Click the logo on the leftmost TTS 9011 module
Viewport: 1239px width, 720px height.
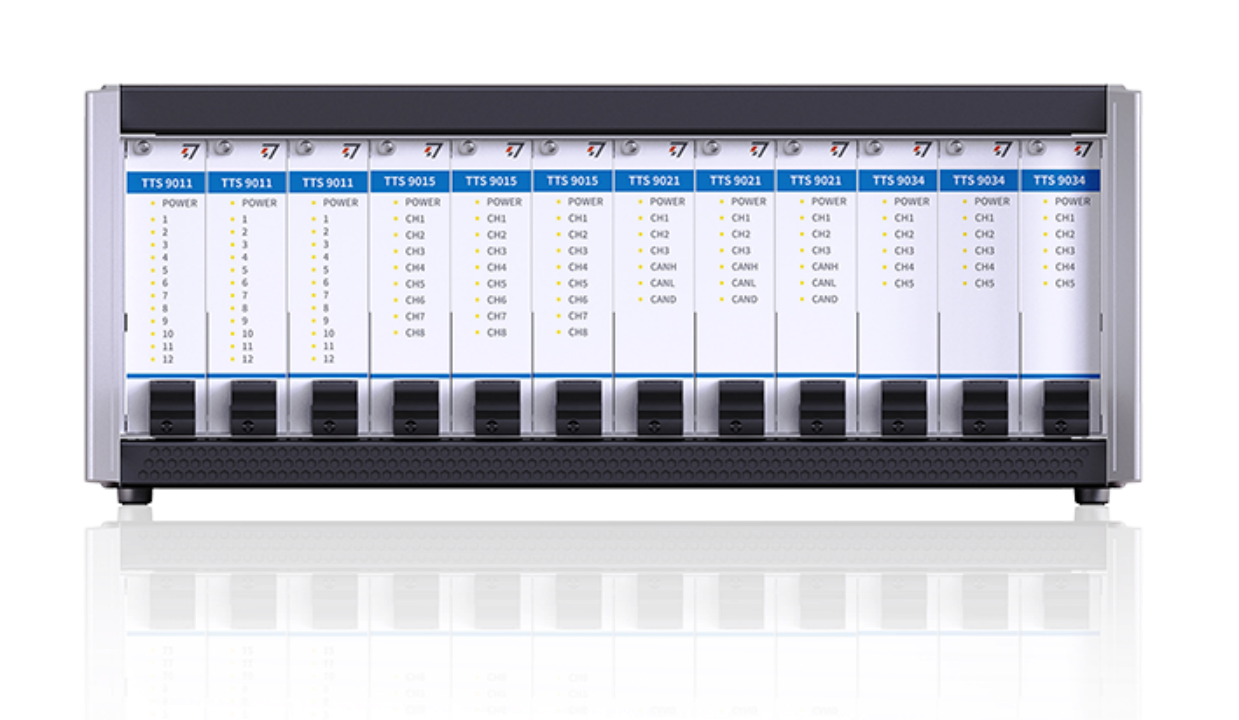click(x=187, y=151)
